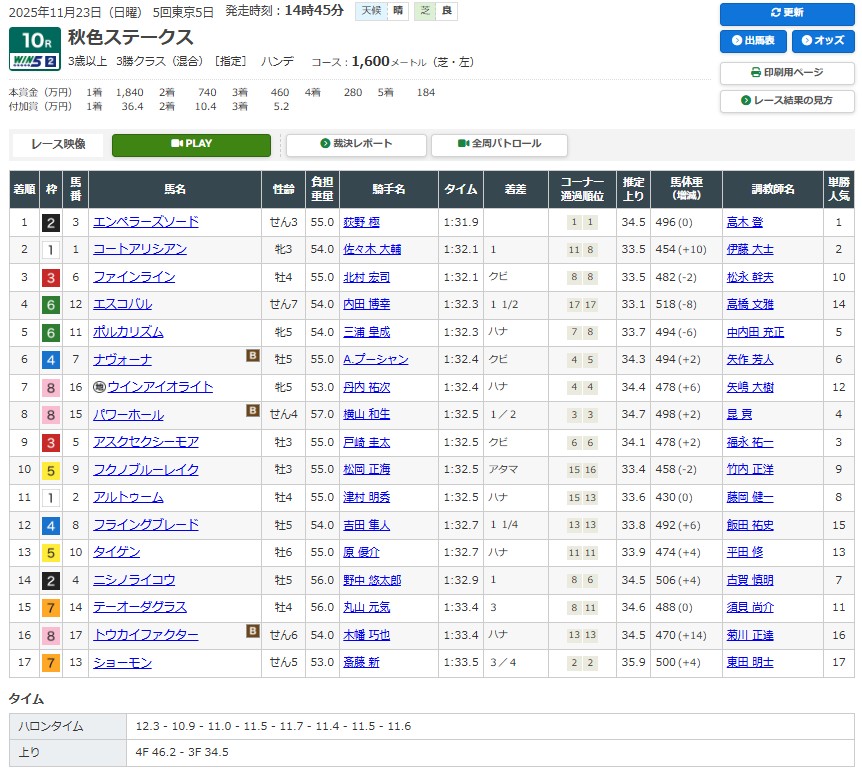Screen dimensions: 862x772
Task: Click the レース映像 label tab
Action: (x=61, y=144)
